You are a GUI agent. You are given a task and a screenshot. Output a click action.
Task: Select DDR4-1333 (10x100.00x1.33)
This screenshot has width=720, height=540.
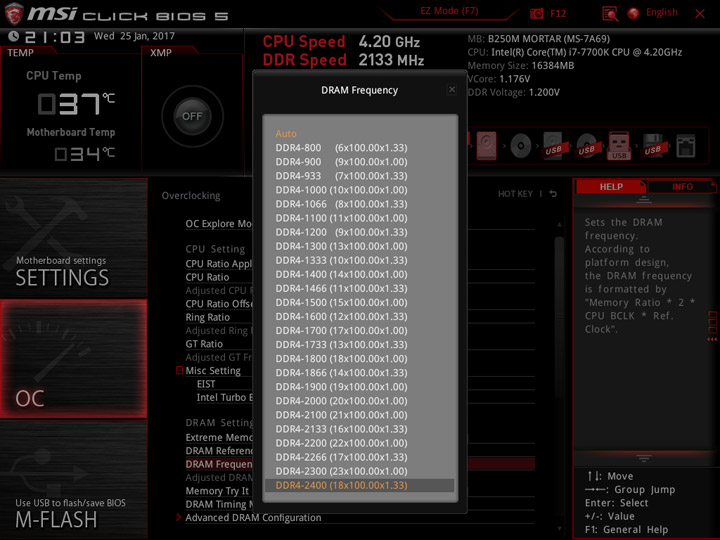coord(341,260)
